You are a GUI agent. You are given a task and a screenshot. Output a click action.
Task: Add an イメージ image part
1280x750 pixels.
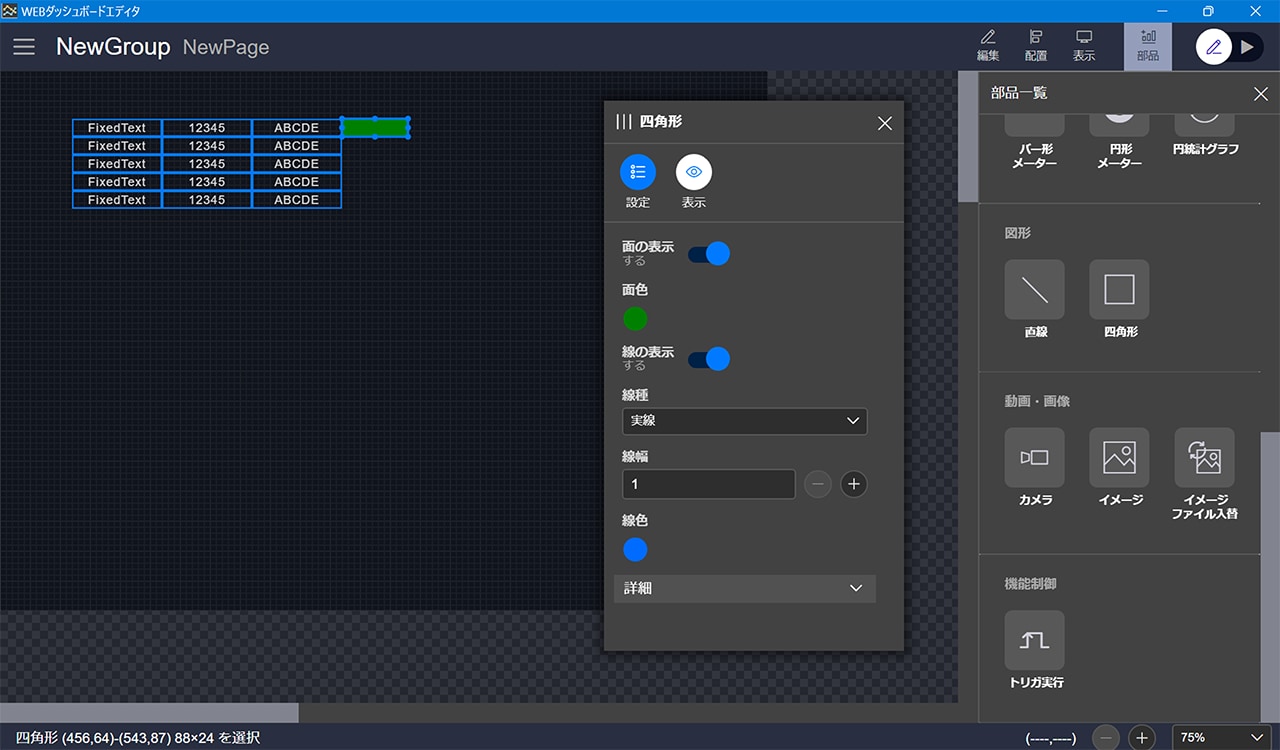[x=1119, y=458]
